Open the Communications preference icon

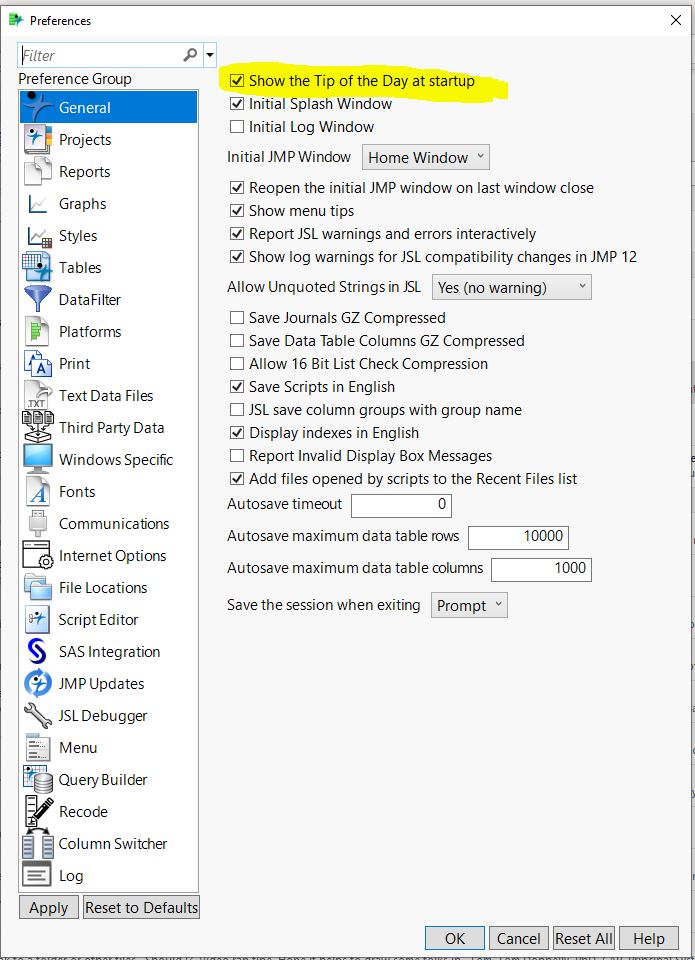(x=38, y=523)
